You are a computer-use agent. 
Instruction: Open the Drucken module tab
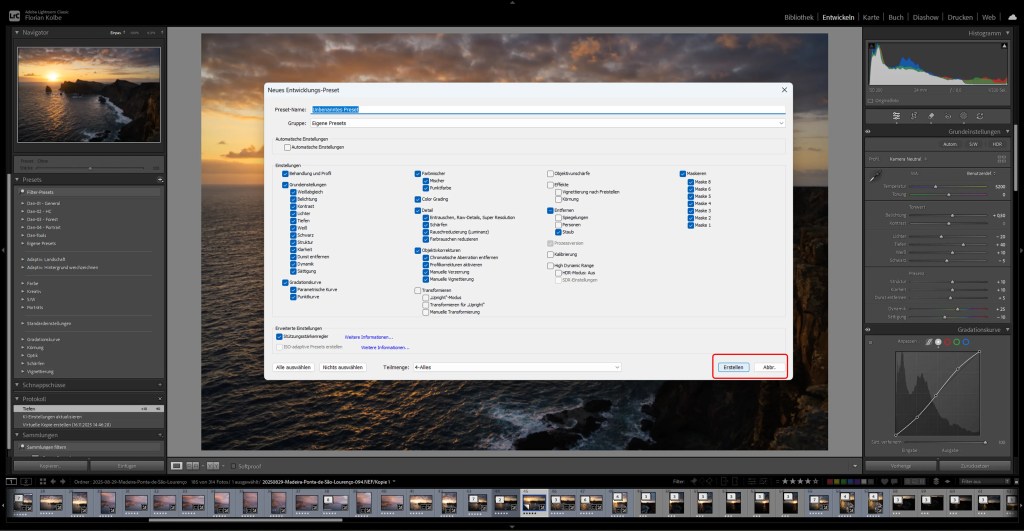pyautogui.click(x=959, y=17)
